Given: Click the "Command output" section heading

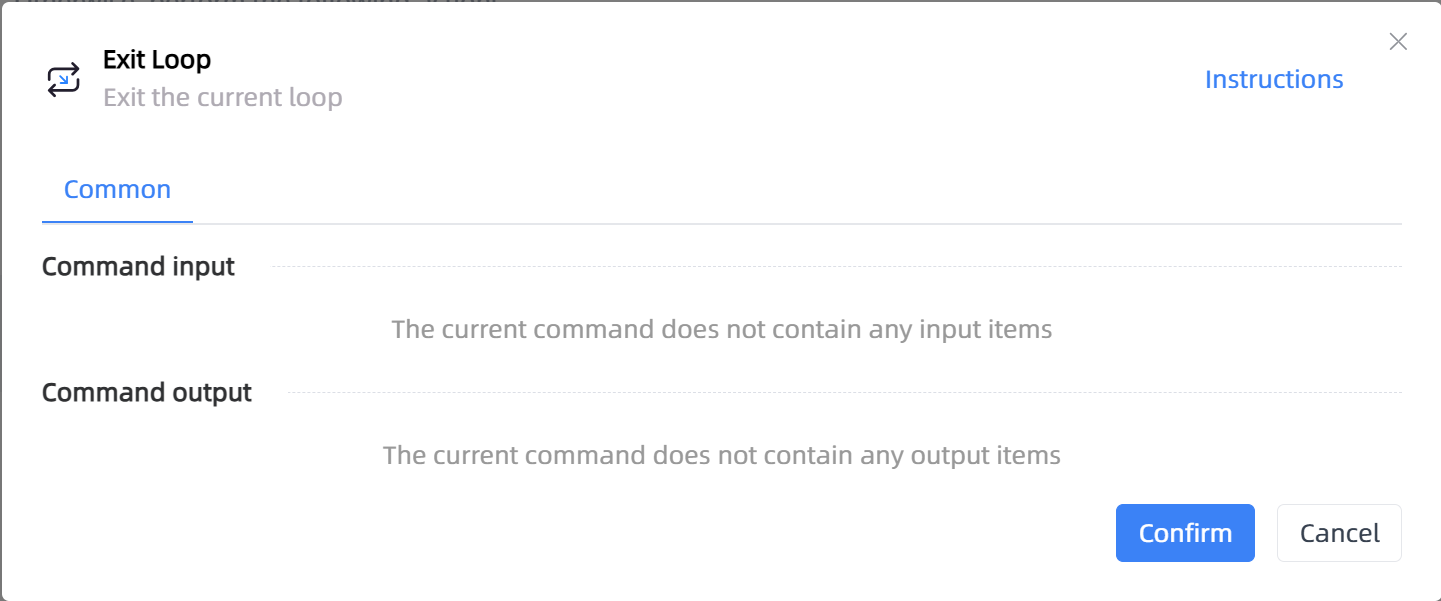Looking at the screenshot, I should [x=147, y=393].
